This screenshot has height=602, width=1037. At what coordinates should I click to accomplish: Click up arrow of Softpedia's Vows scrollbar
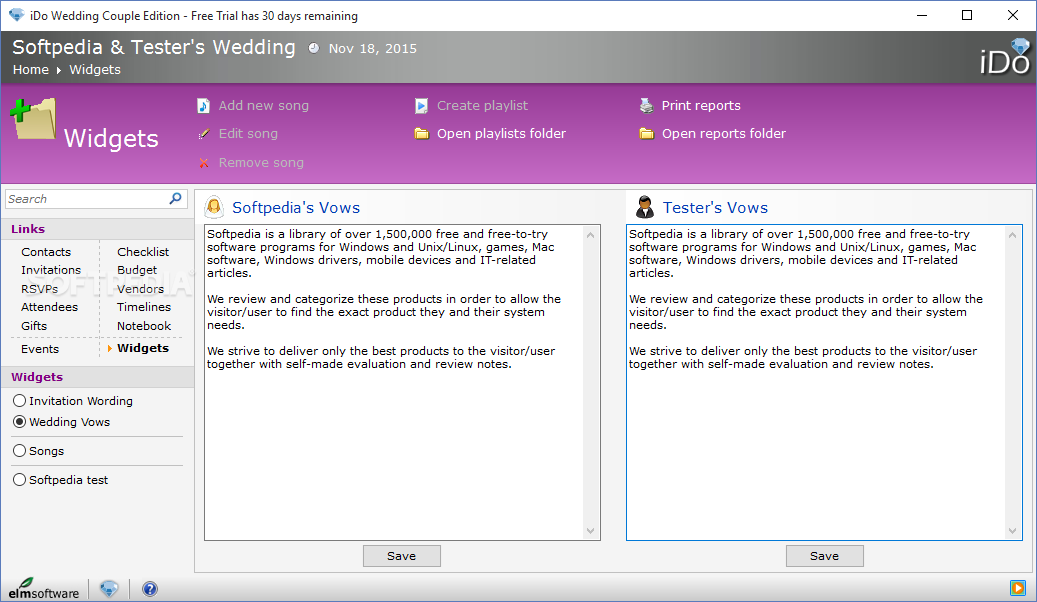[x=591, y=235]
